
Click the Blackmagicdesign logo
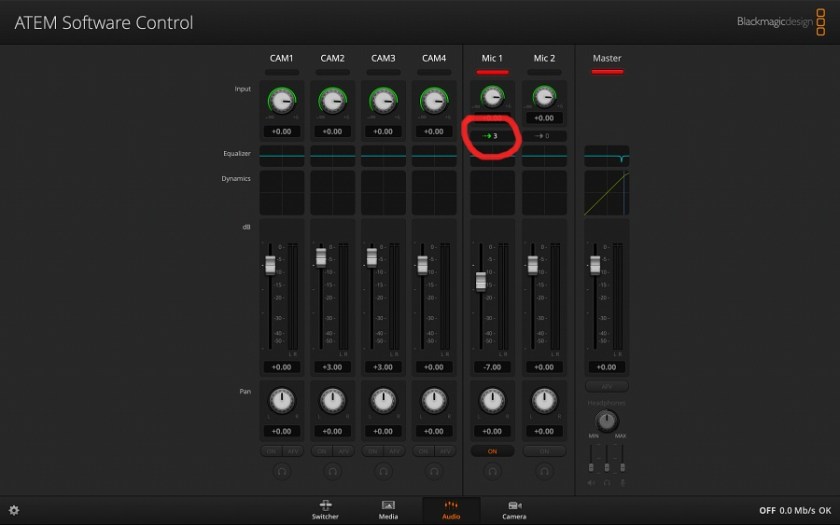(x=781, y=22)
